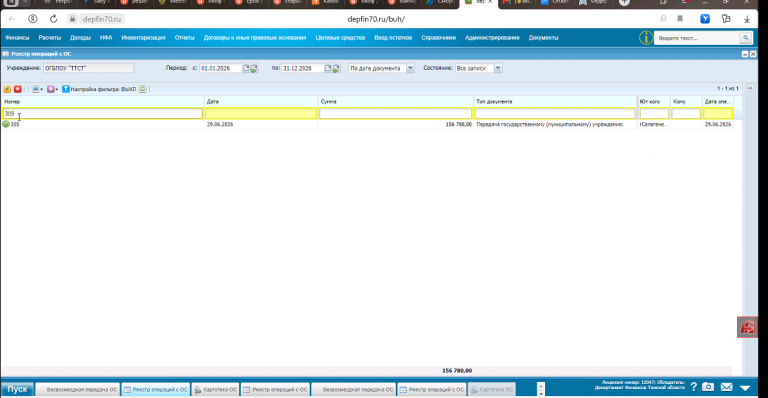The image size is (768, 398).
Task: Open the Целевые средства menu
Action: (340, 38)
